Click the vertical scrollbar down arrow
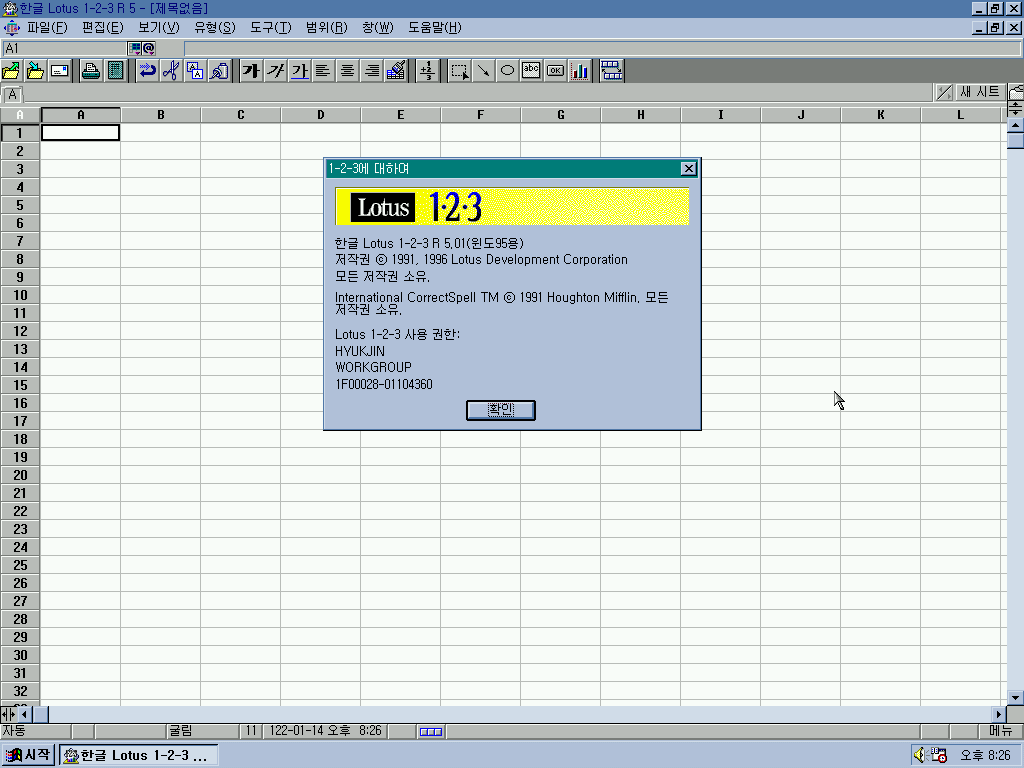This screenshot has height=768, width=1024. click(1015, 697)
